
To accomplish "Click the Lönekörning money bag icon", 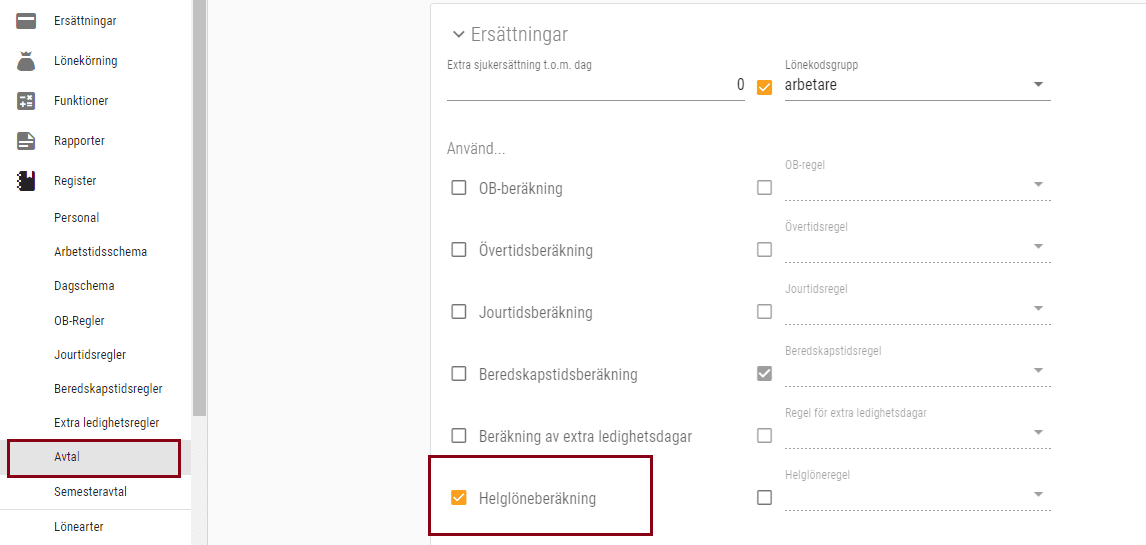I will coord(26,61).
